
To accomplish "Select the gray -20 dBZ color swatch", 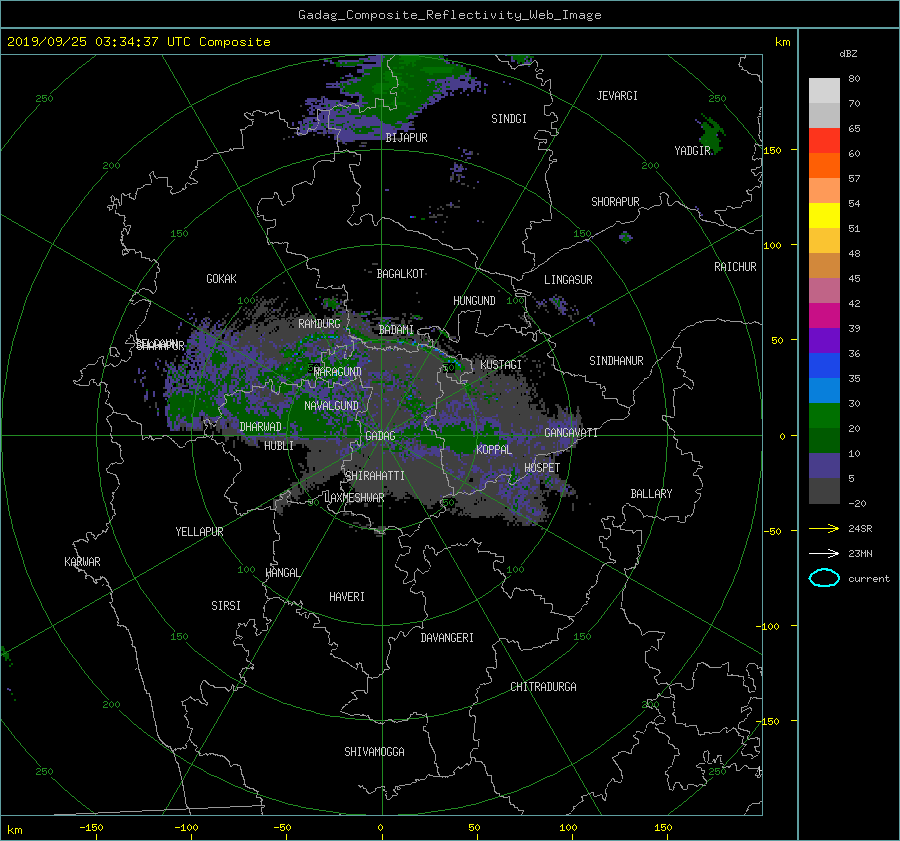I will coord(824,491).
